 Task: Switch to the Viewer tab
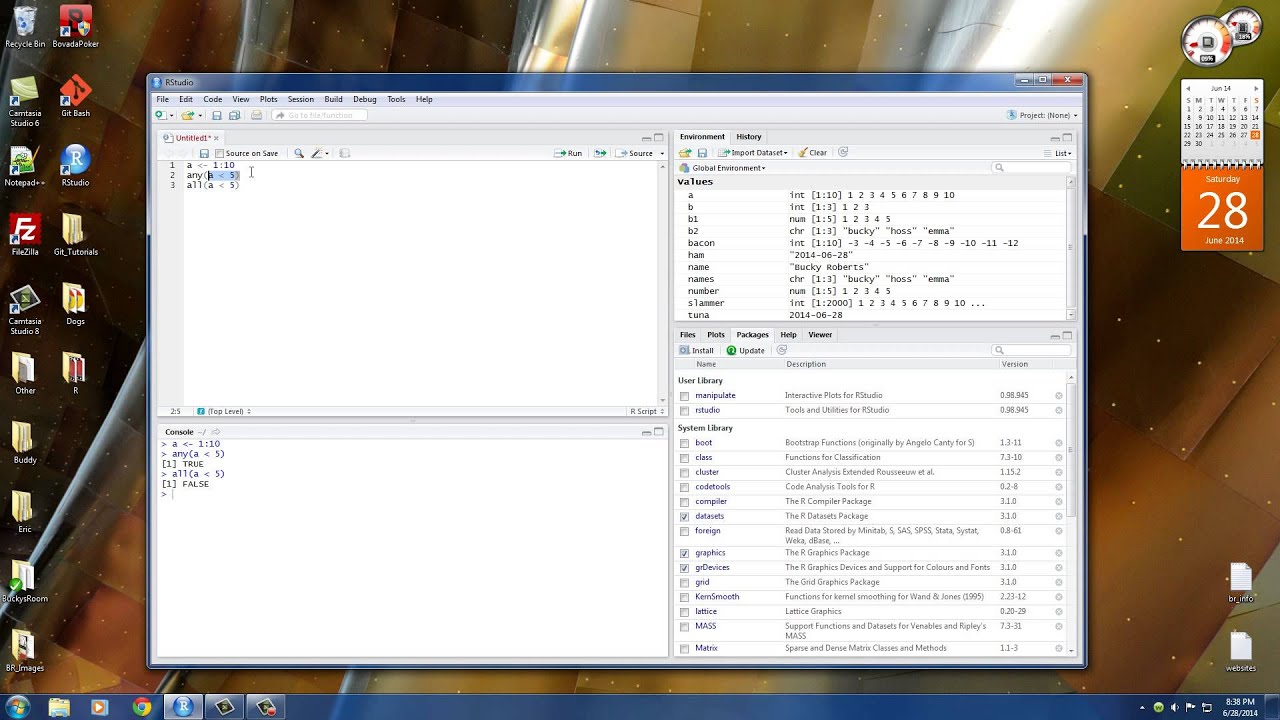point(820,335)
